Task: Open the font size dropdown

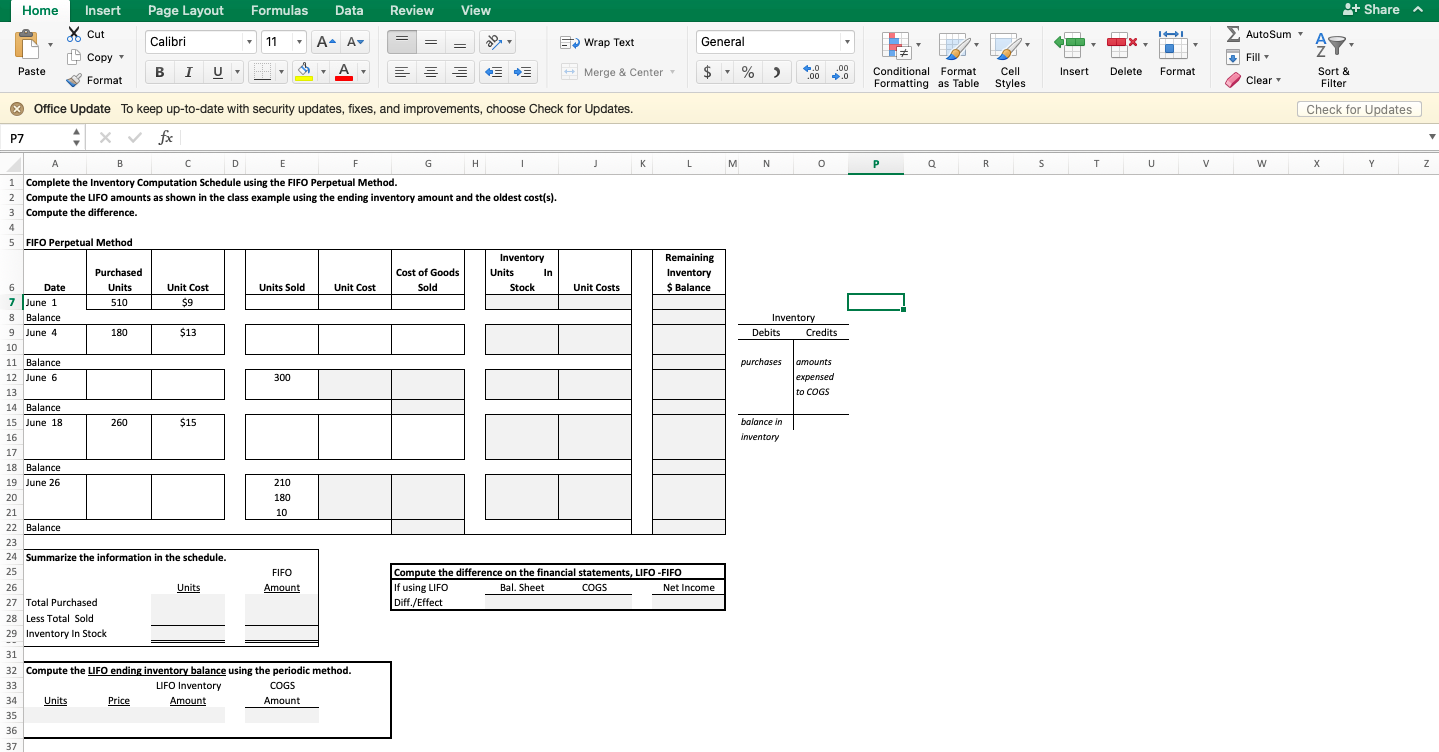Action: tap(299, 42)
